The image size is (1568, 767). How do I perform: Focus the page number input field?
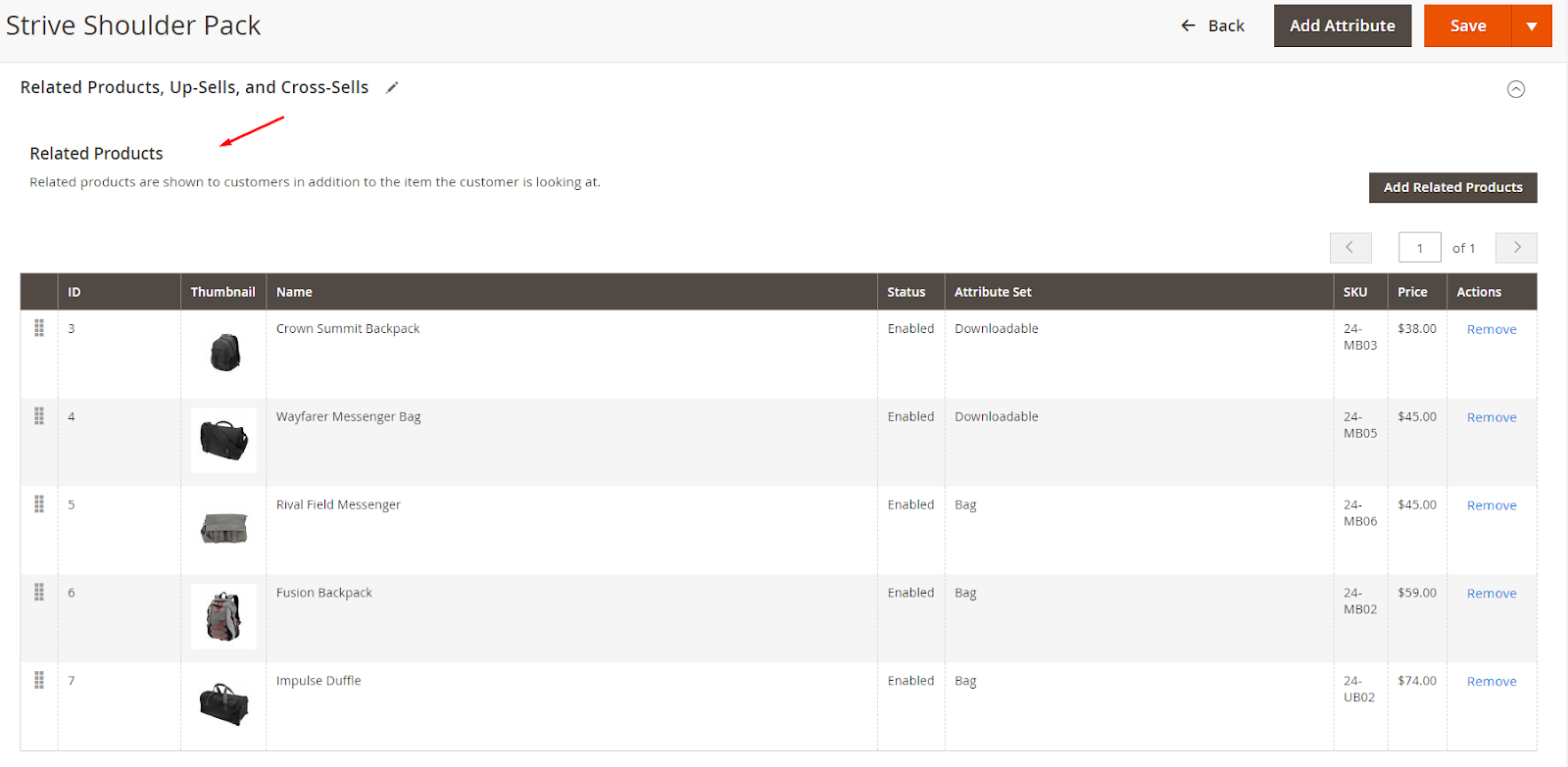[1420, 248]
